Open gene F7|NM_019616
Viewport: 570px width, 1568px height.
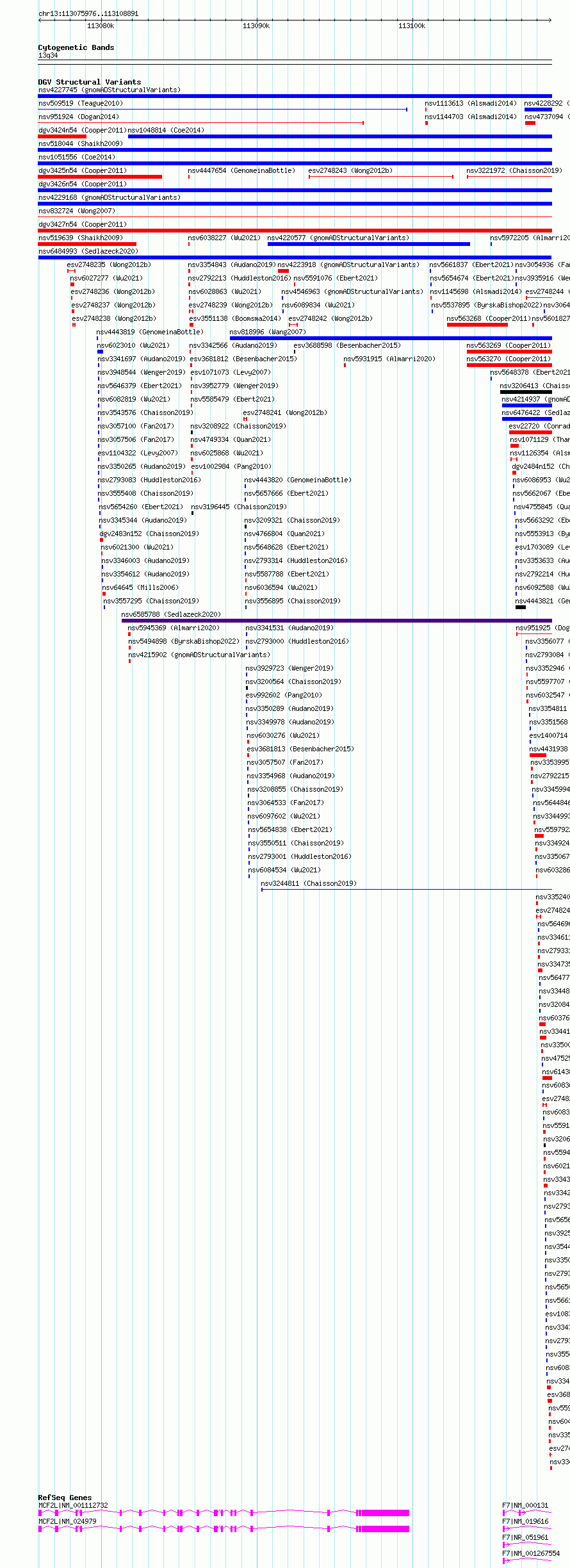[x=525, y=1521]
